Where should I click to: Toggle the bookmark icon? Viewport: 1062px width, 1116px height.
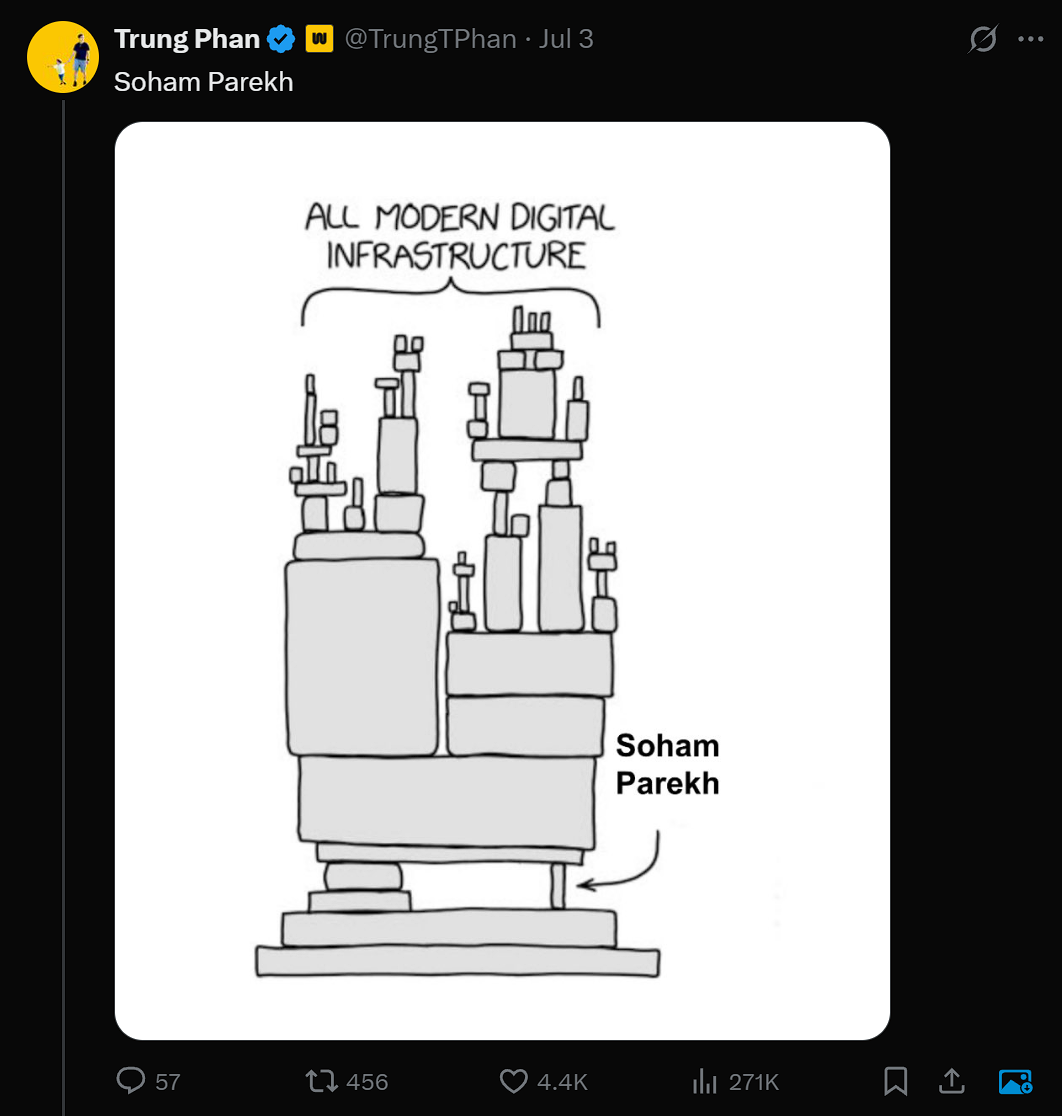(x=895, y=1081)
